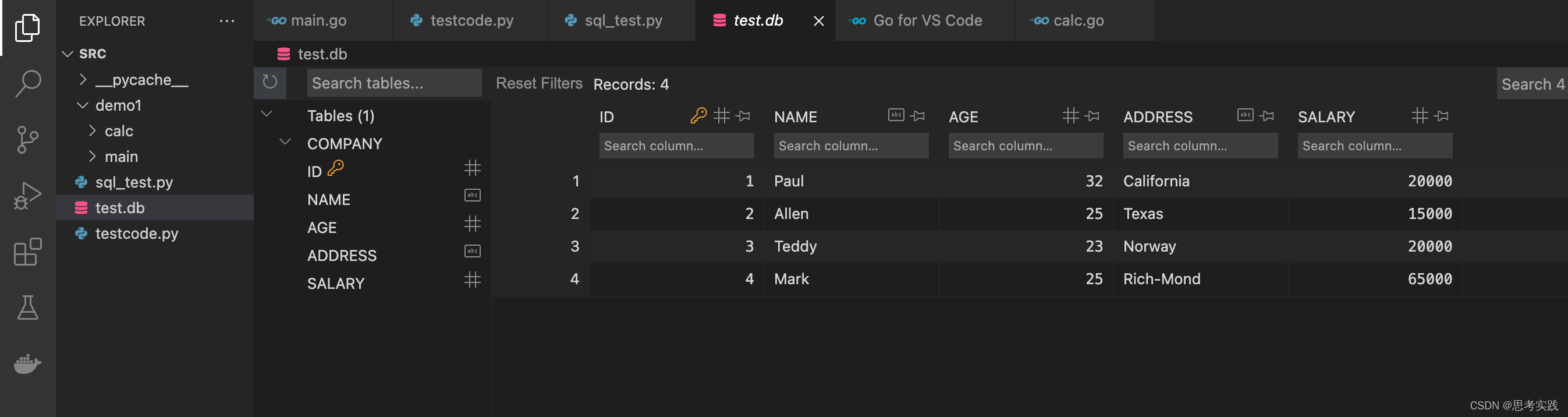Open the Docker view
Screen dimensions: 1568x417
(x=28, y=363)
